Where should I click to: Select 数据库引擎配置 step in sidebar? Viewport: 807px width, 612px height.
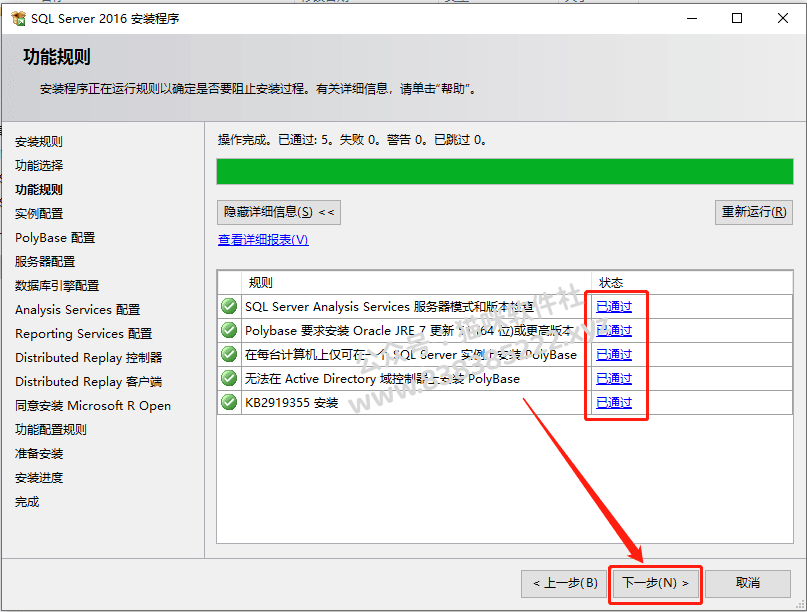(57, 286)
